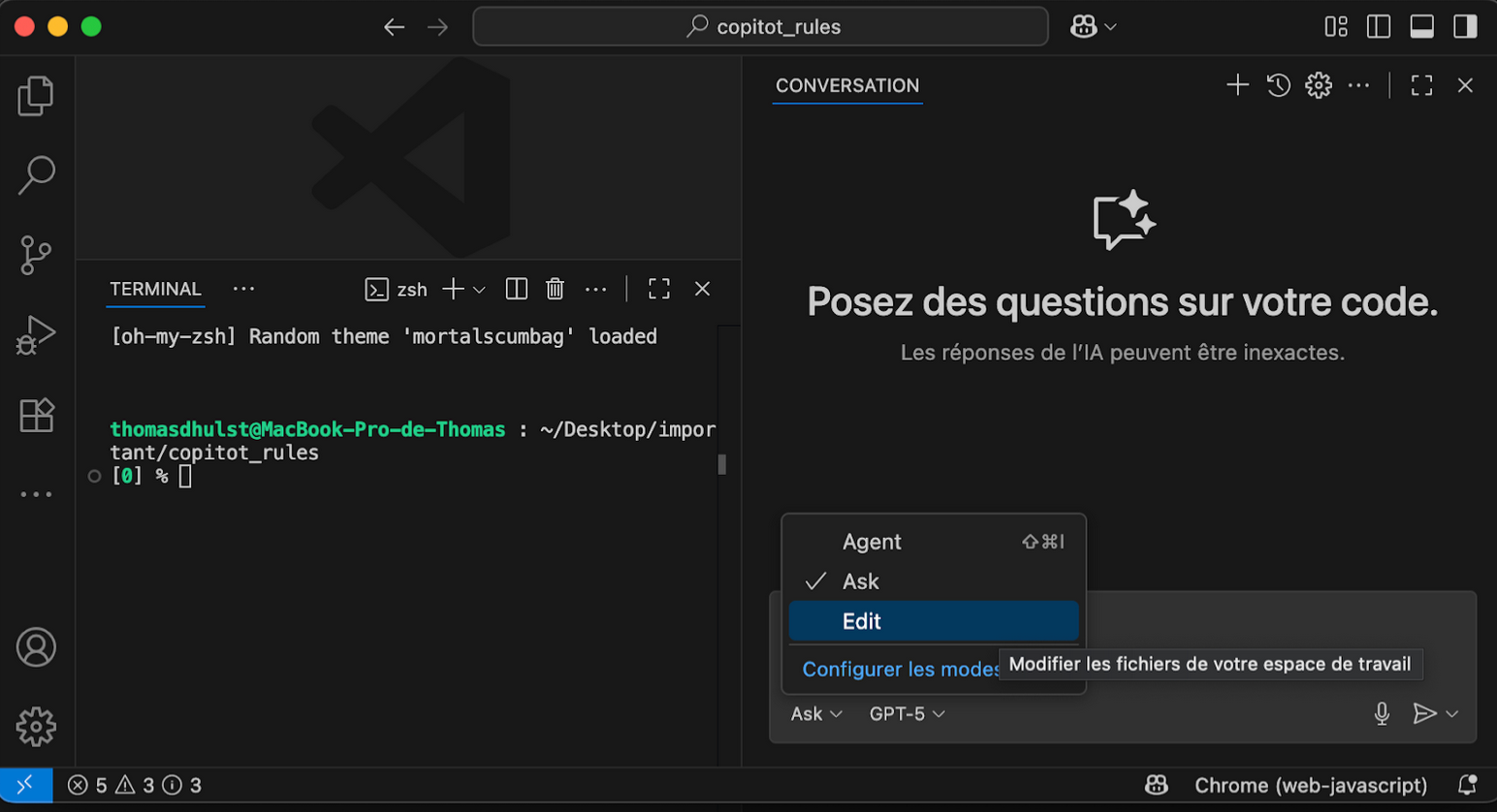The image size is (1497, 812).
Task: Toggle the bottom panel visibility
Action: (1421, 26)
